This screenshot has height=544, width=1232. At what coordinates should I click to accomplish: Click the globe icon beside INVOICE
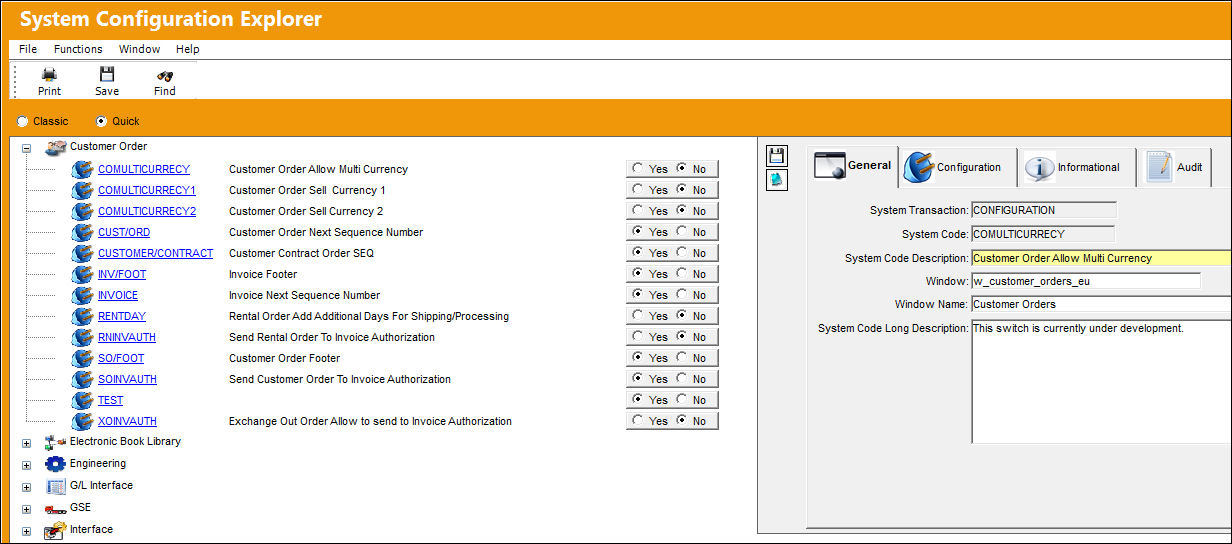click(83, 295)
